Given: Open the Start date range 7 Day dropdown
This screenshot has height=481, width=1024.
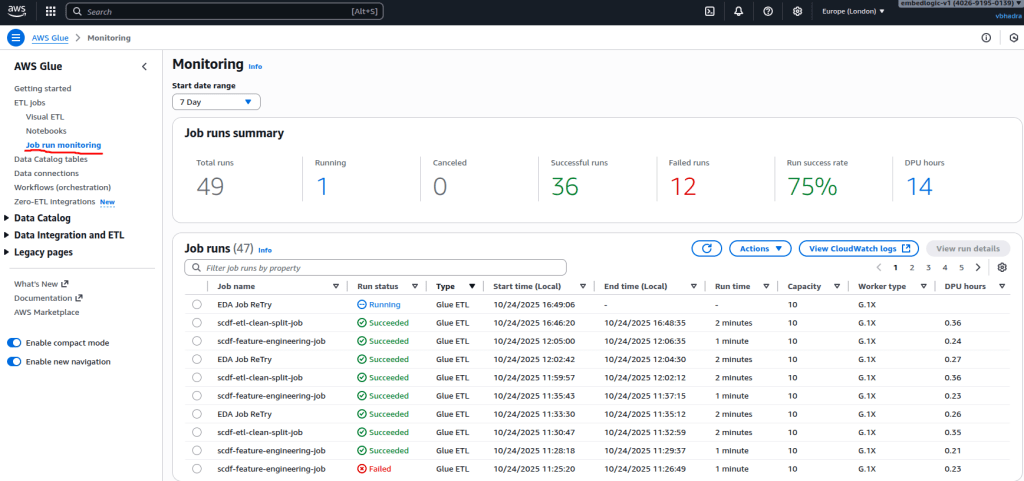Looking at the screenshot, I should (x=216, y=102).
